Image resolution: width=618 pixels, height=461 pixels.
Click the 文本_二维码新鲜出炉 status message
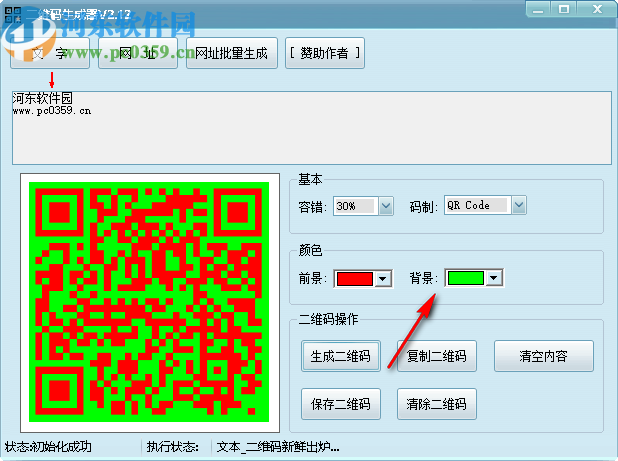[278, 447]
